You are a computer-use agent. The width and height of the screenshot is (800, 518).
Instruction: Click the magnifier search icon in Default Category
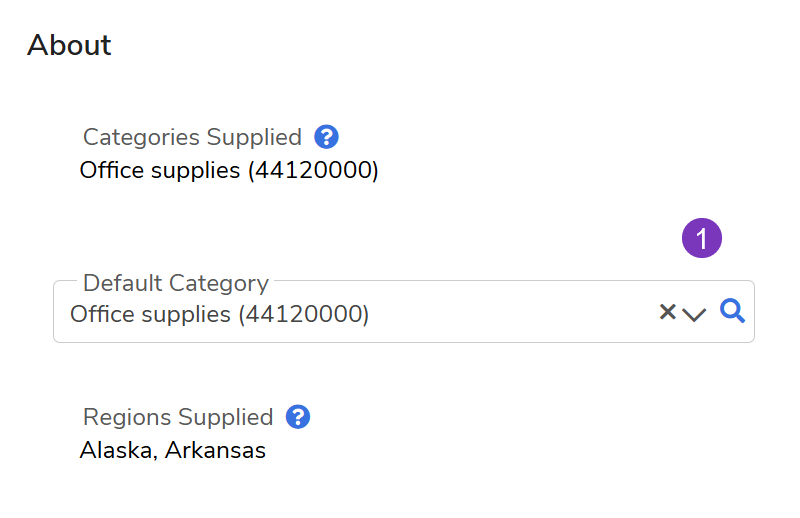733,312
